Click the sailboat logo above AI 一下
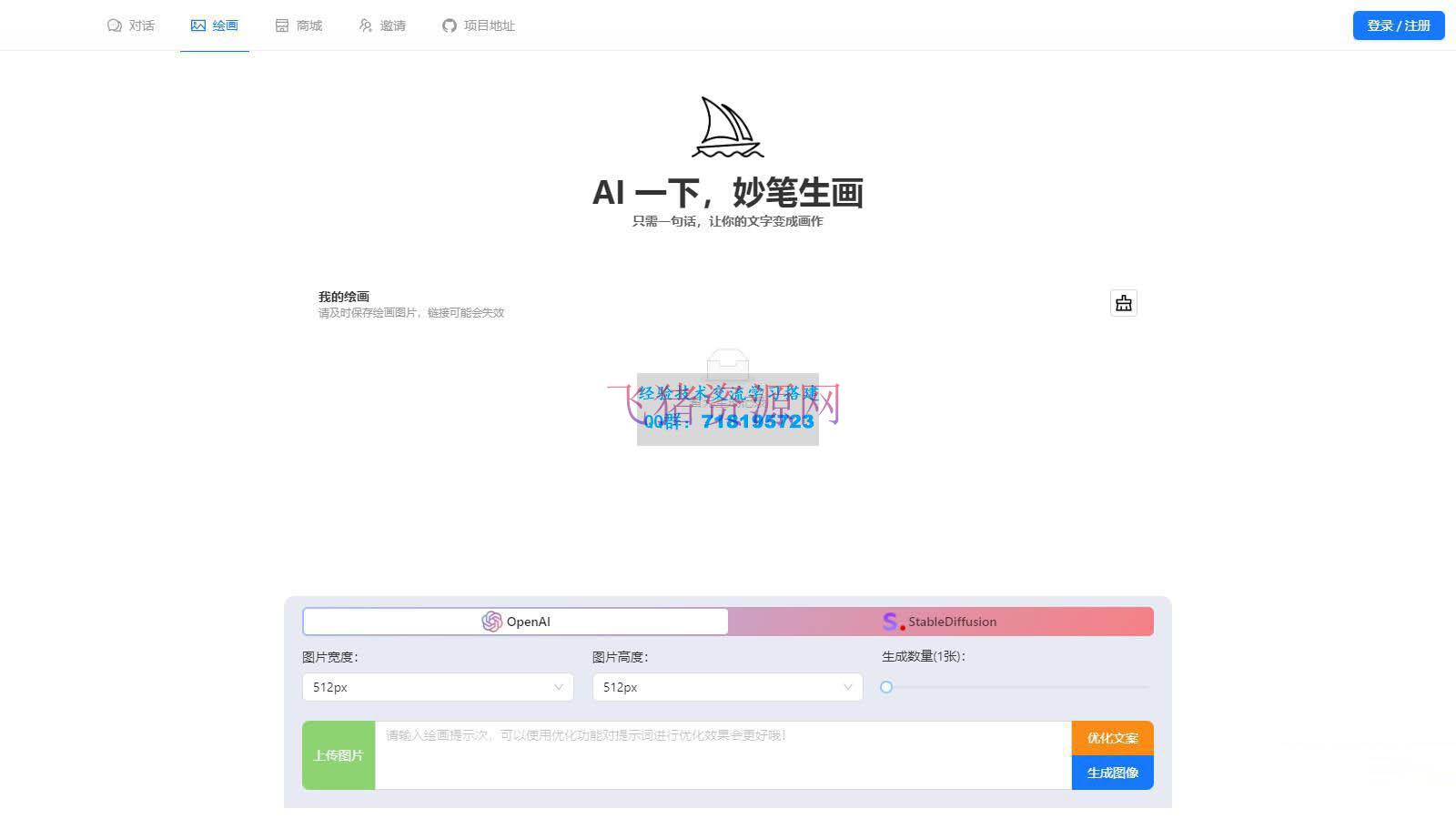 (726, 127)
